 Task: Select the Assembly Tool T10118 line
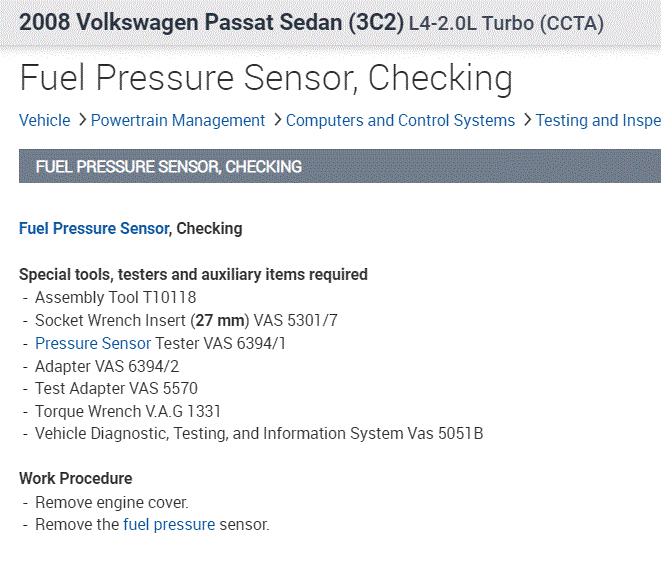click(x=115, y=297)
